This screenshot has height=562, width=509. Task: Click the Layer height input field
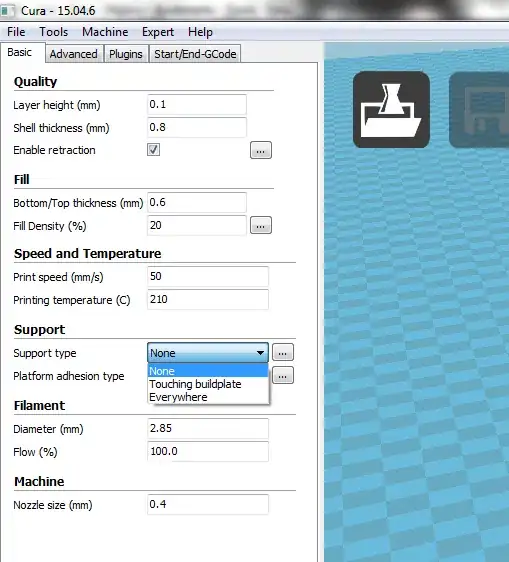pos(197,105)
